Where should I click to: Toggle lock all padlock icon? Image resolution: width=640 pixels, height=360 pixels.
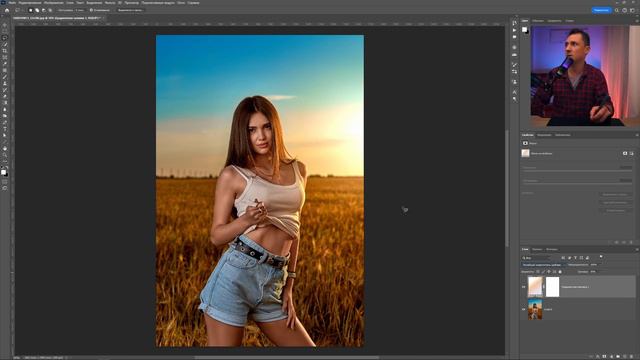click(x=560, y=271)
